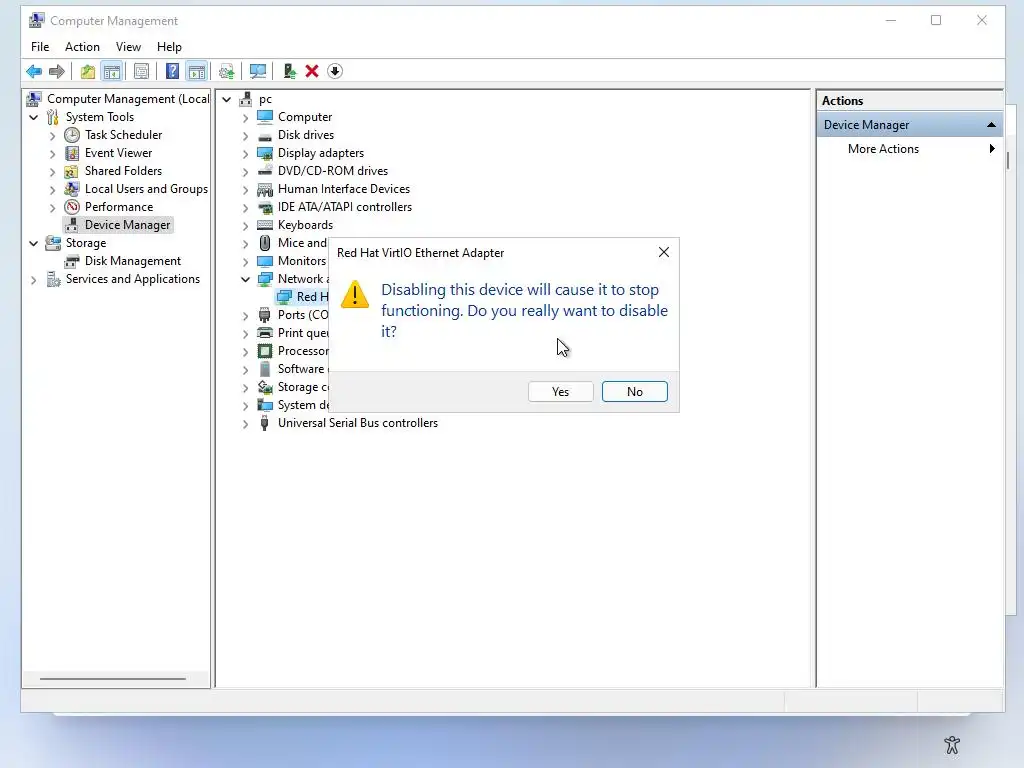Click the accessibility icon at bottom right
1024x768 pixels.
[952, 744]
